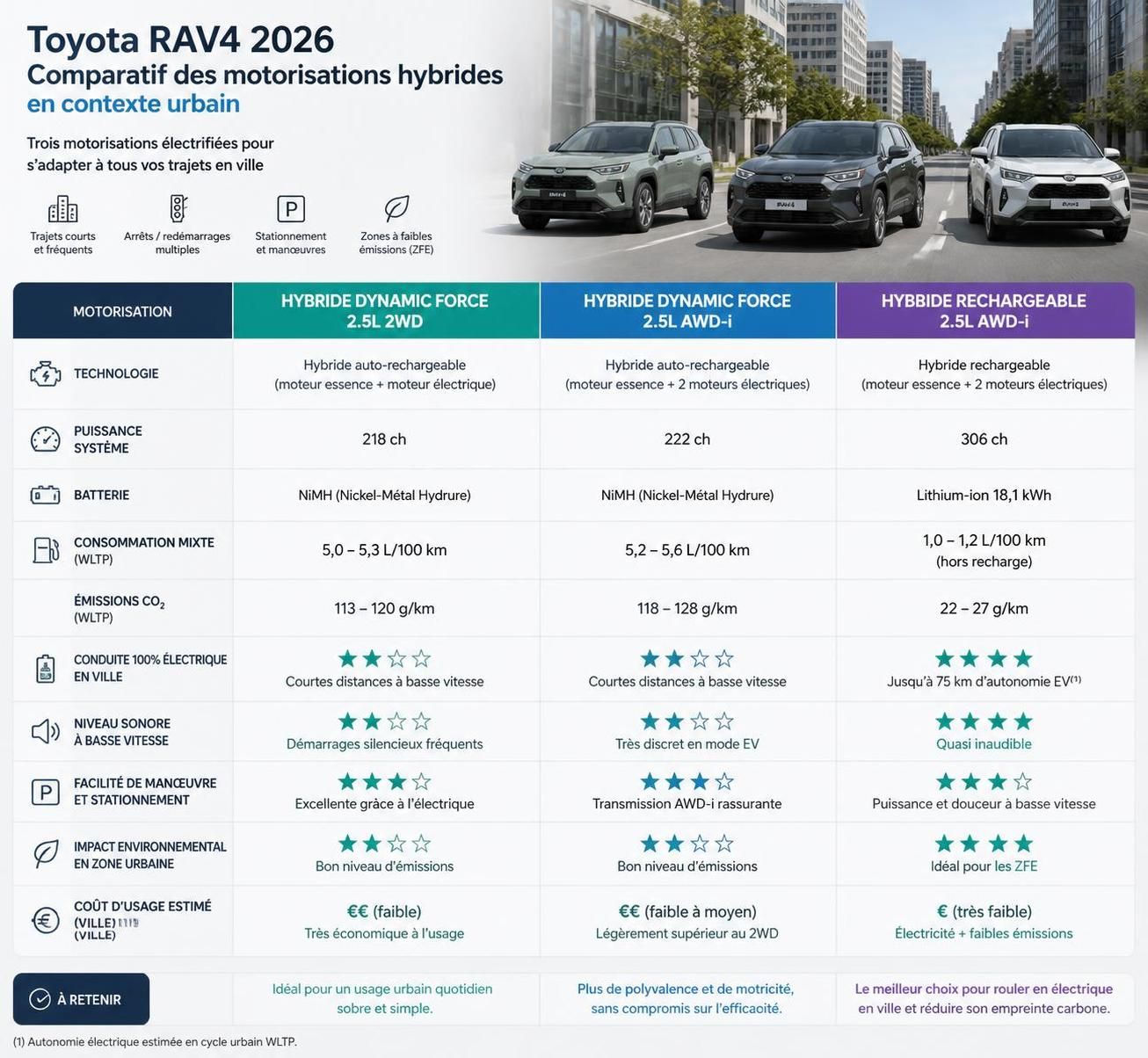Click '22 – 27 g/km' emissions value
This screenshot has height=1058, width=1148.
(984, 608)
